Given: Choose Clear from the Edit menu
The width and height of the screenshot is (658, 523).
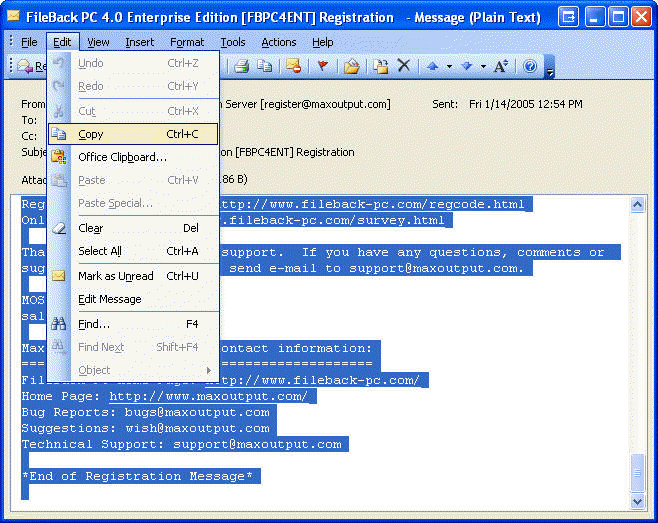Looking at the screenshot, I should 133,228.
